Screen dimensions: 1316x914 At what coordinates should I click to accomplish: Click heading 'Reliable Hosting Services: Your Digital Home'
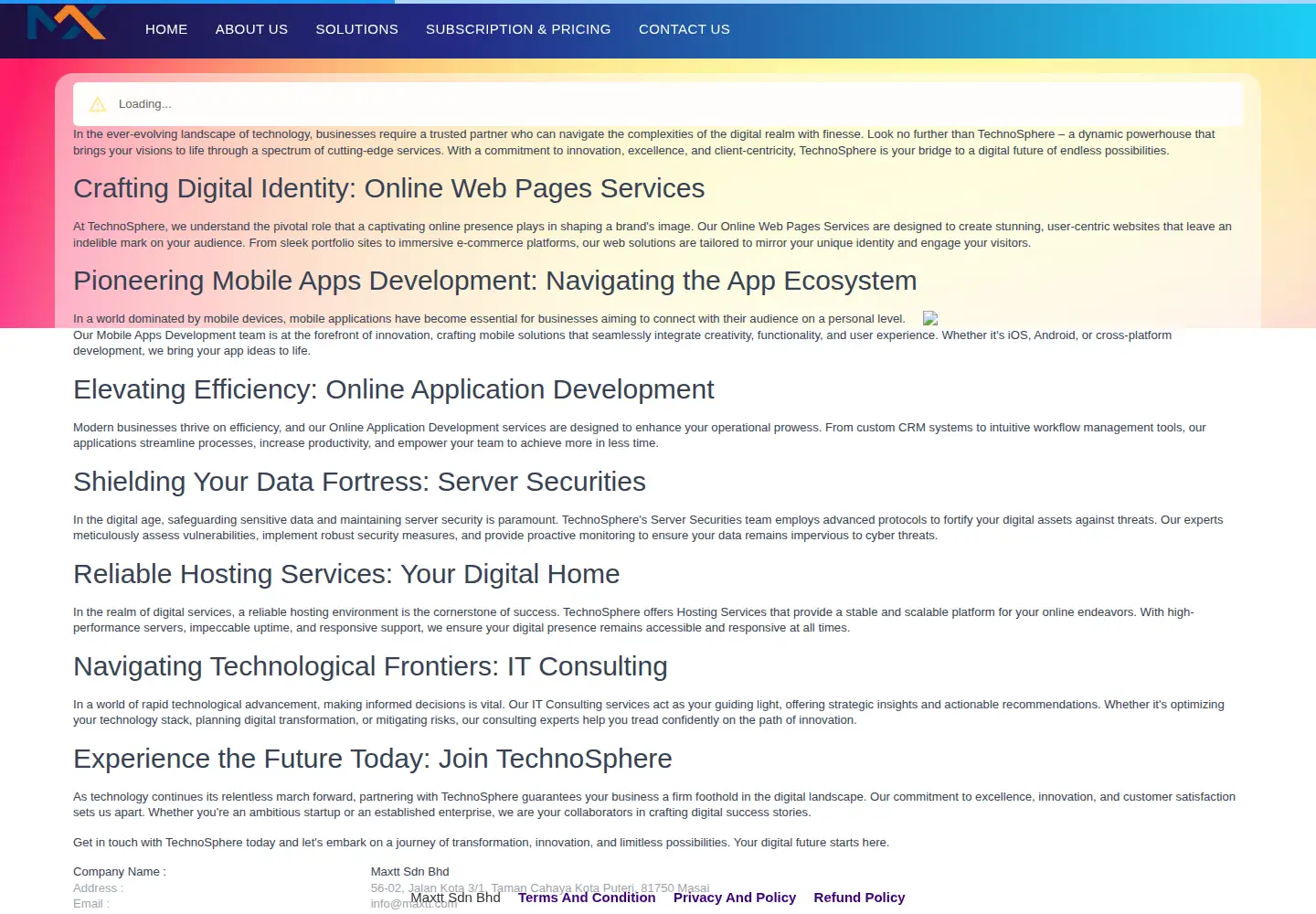pos(346,574)
